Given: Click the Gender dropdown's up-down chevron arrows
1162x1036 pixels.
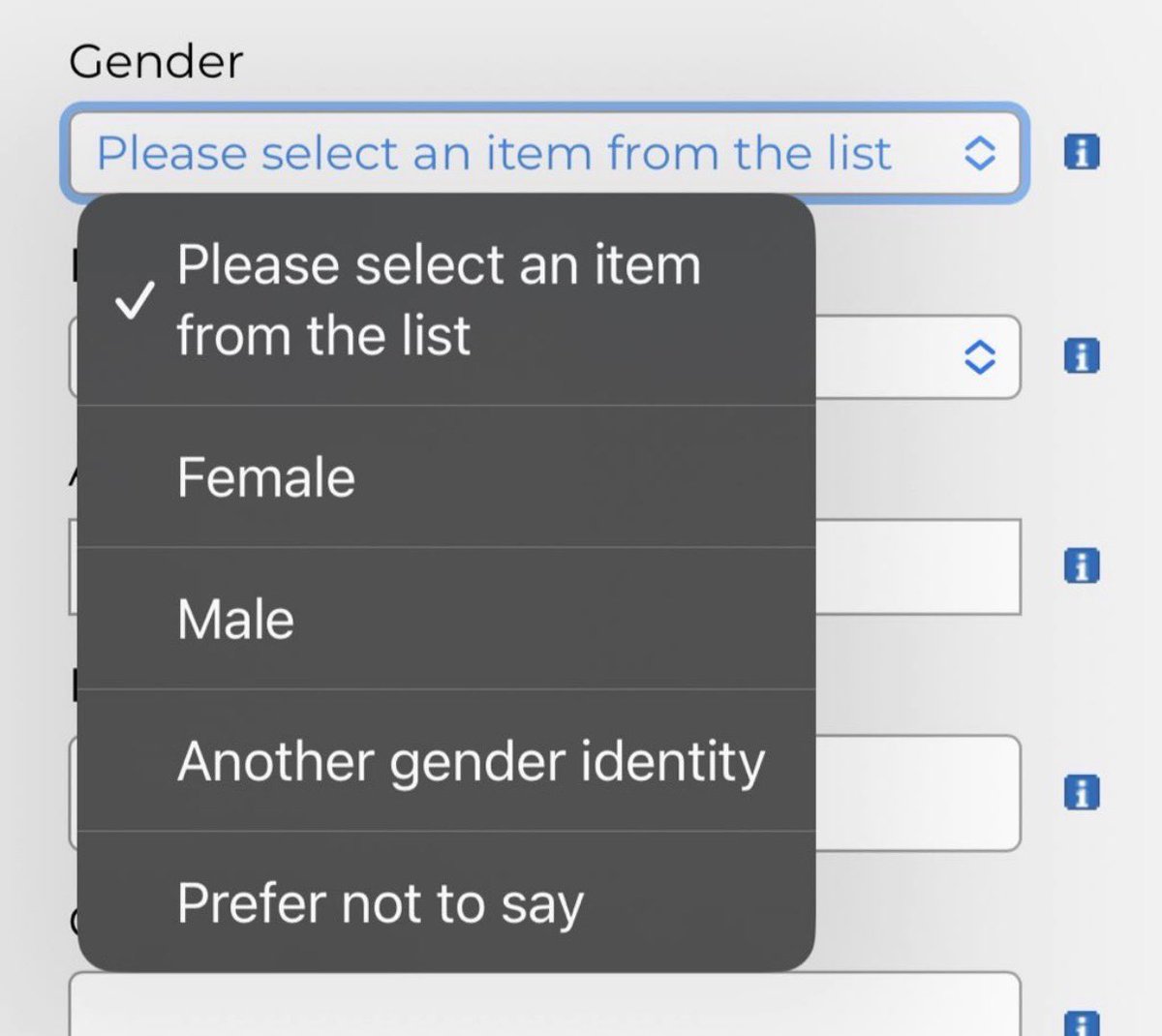Looking at the screenshot, I should coord(980,153).
